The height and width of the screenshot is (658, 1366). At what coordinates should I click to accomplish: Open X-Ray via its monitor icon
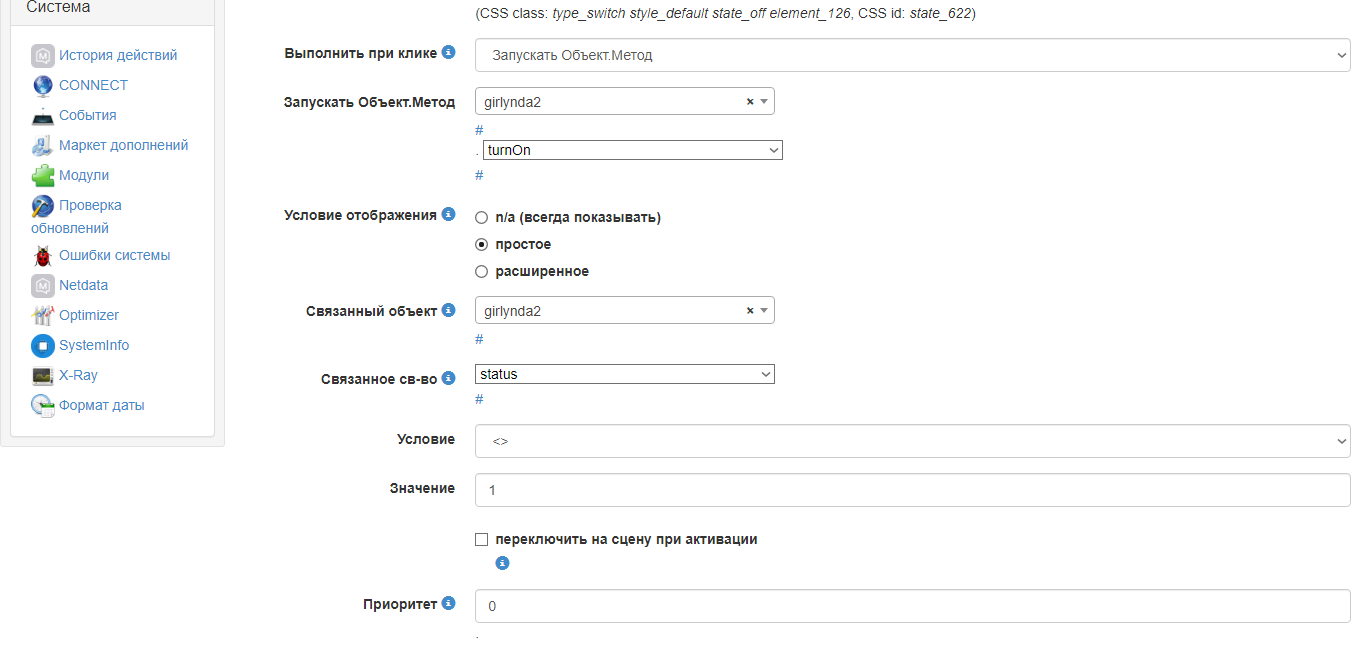pos(42,375)
